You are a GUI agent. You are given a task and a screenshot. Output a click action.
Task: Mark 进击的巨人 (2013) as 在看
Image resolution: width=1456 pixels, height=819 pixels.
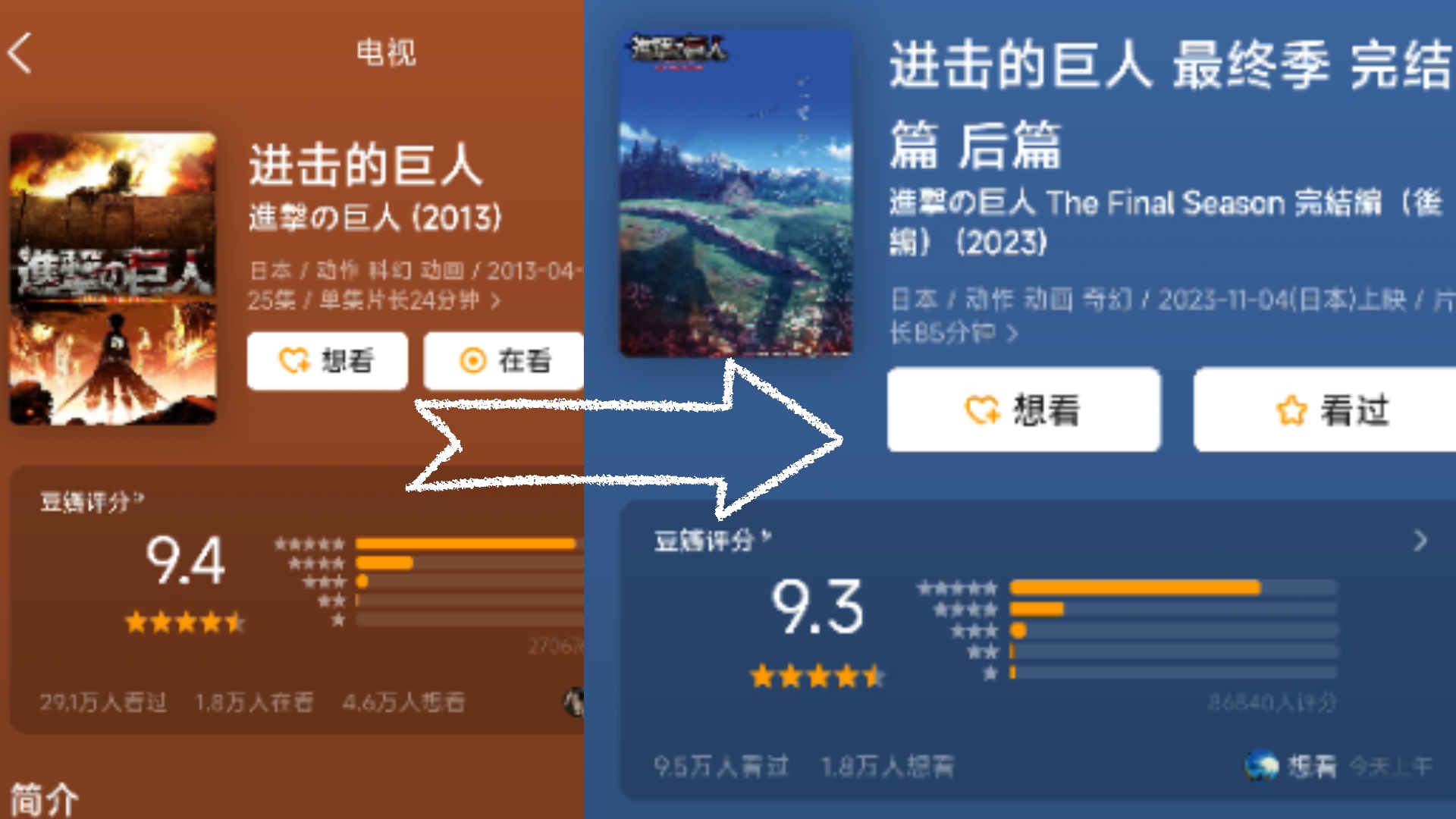coord(504,361)
